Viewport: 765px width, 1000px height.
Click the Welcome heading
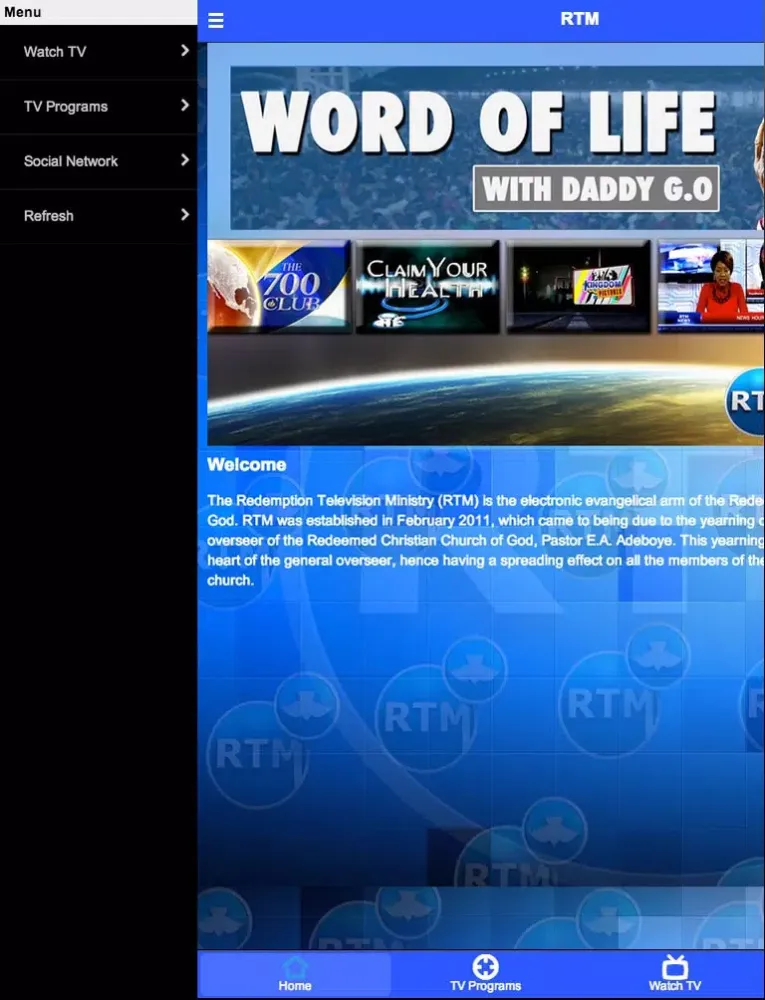(247, 464)
